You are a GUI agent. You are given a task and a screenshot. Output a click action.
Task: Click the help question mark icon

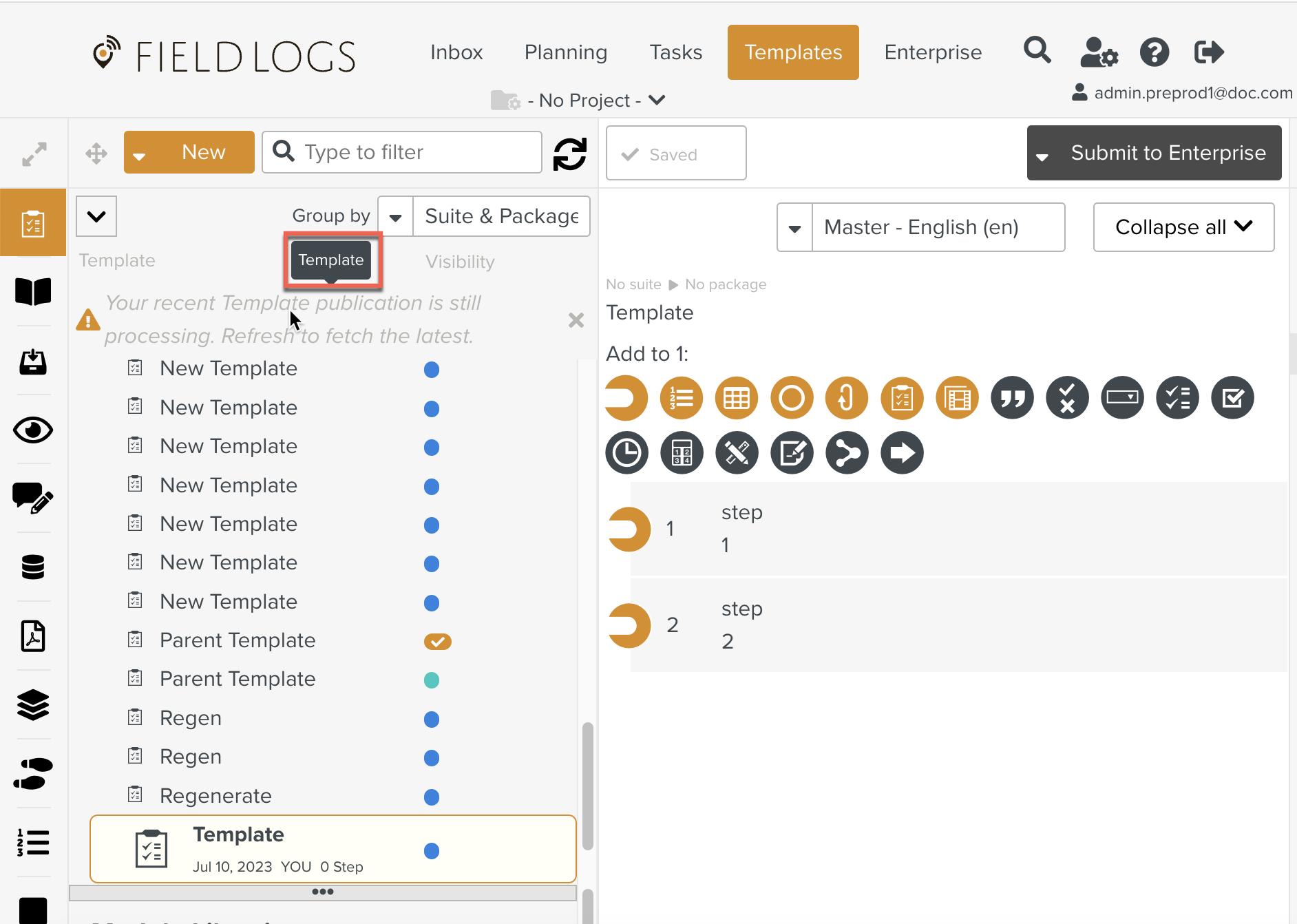1154,52
